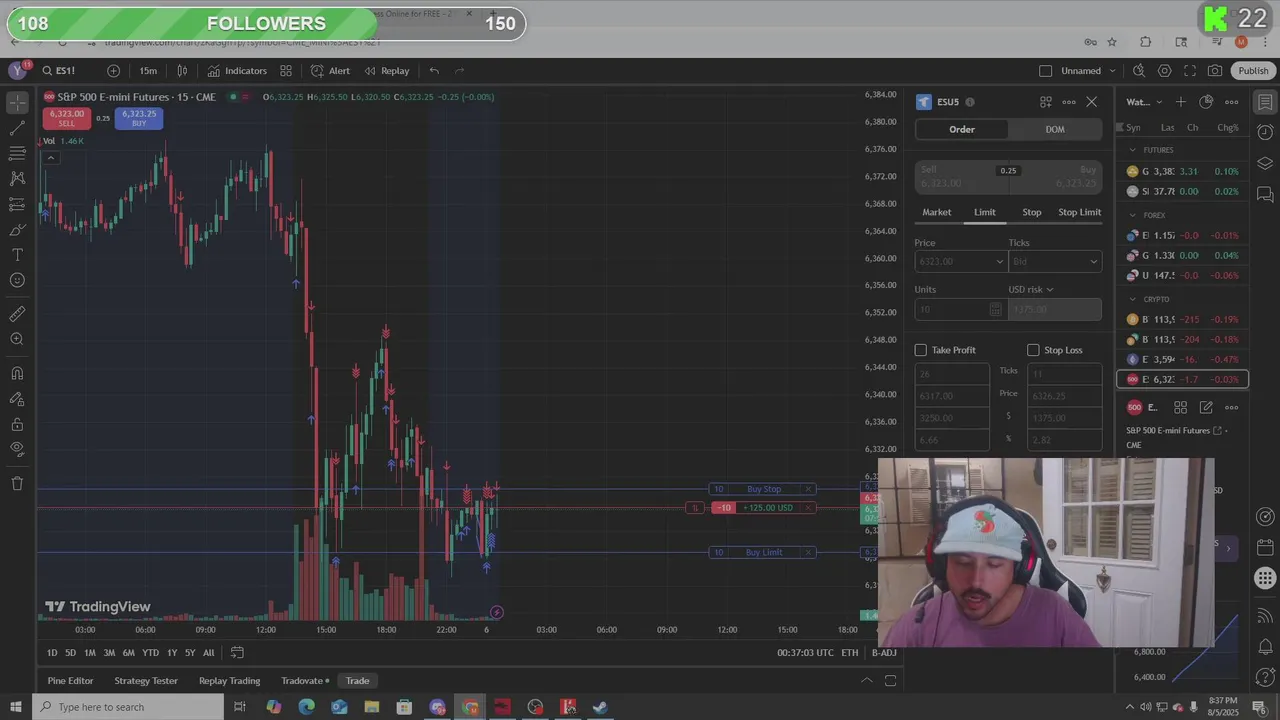This screenshot has height=720, width=1280.
Task: Open the USD risk dropdown
Action: point(1031,290)
